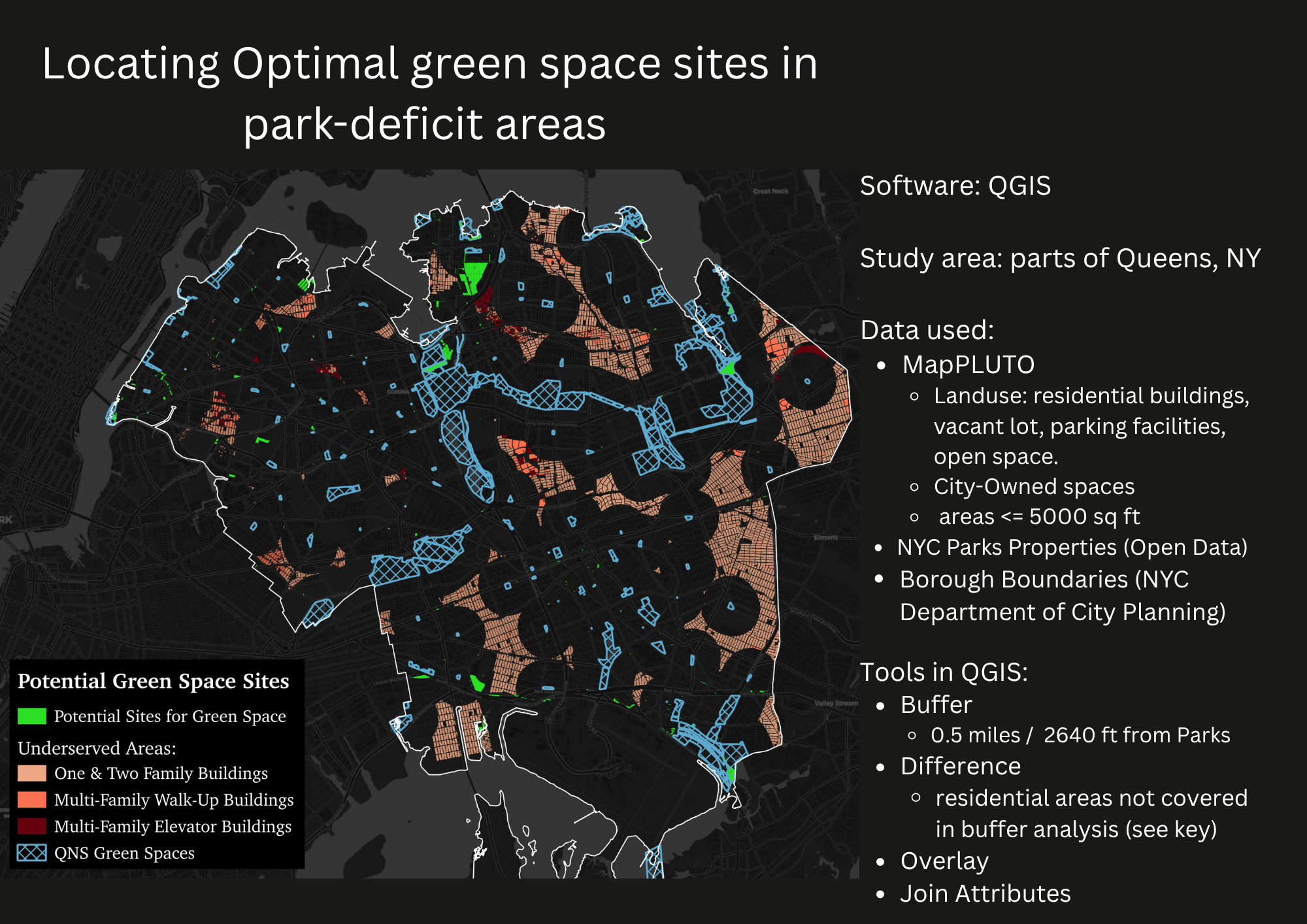Click the 'Join Attributes' bullet

point(985,894)
